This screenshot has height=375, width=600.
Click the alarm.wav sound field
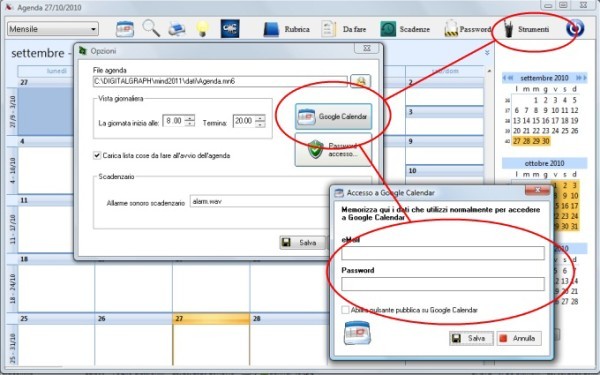coord(260,201)
